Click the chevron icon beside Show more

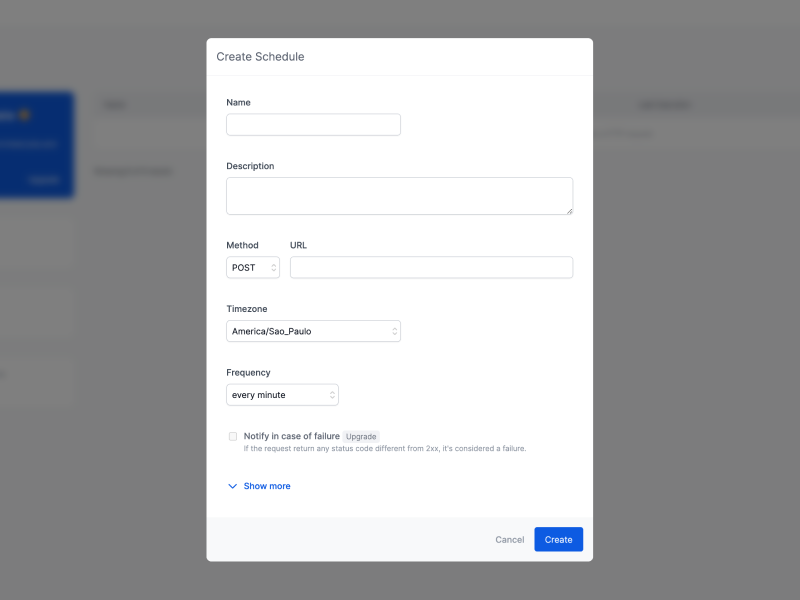coord(233,486)
